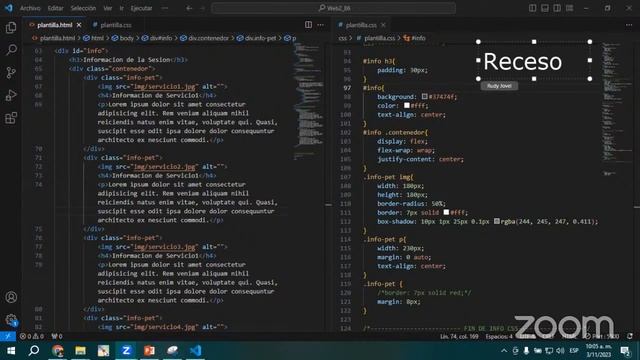Open the Accounts menu icon
Image resolution: width=640 pixels, height=360 pixels.
click(11, 297)
